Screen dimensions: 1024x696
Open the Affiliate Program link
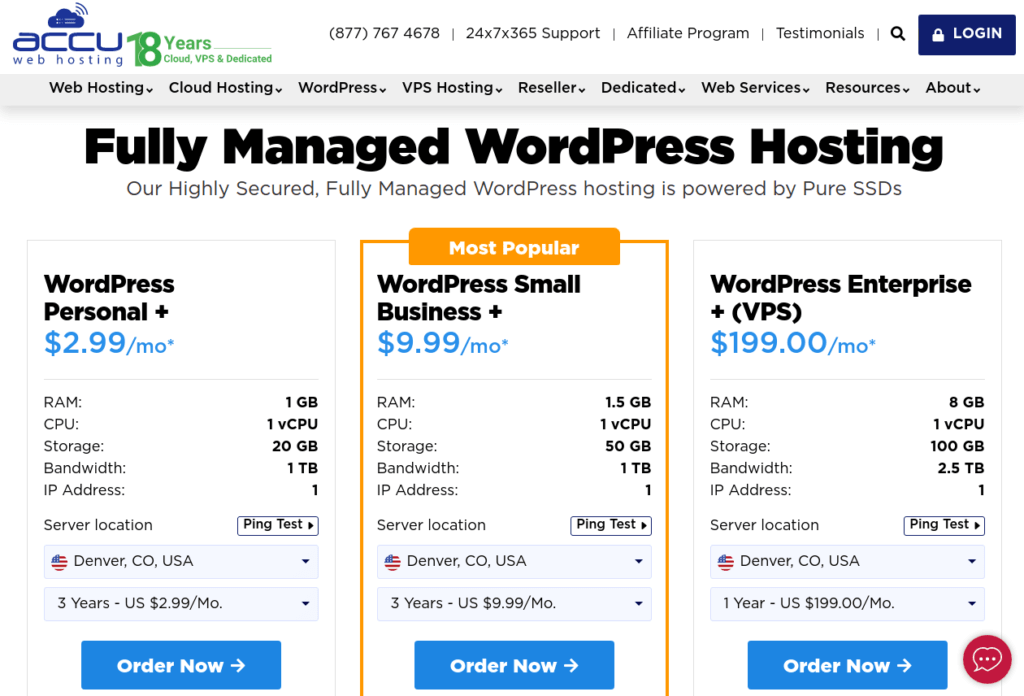(688, 33)
